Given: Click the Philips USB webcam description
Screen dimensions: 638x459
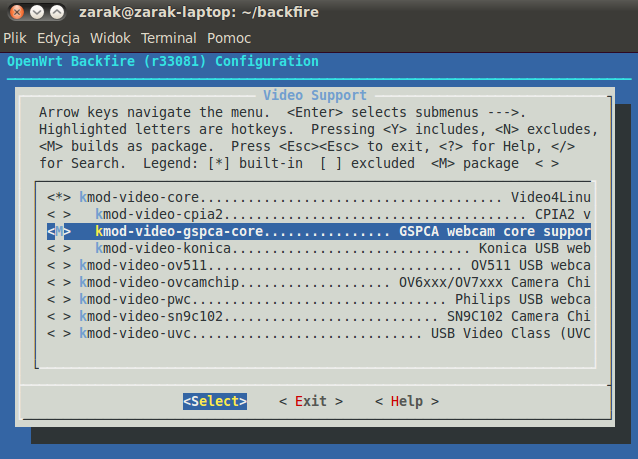Looking at the screenshot, I should [x=523, y=299].
